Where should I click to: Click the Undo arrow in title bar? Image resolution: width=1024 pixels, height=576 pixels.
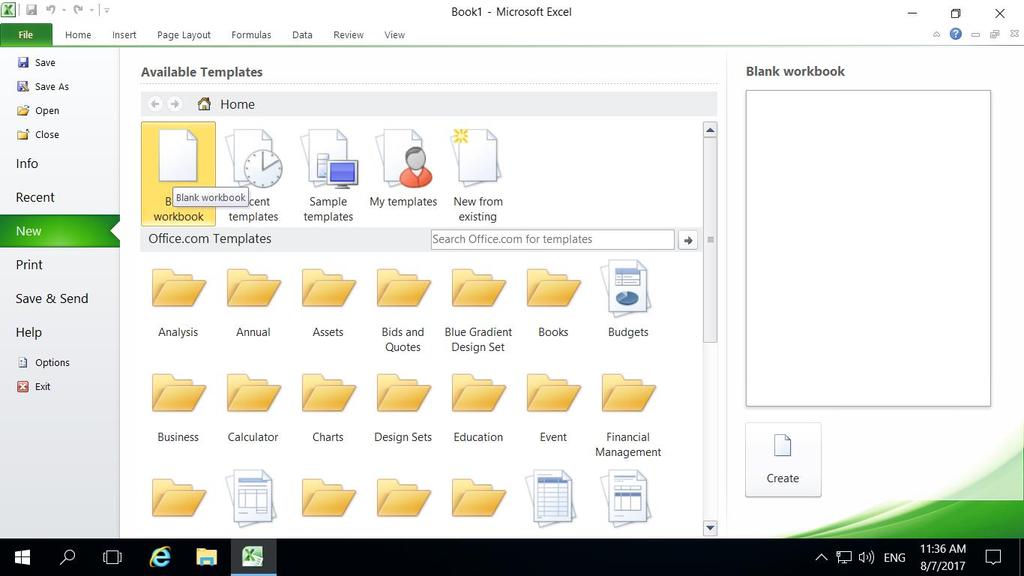tap(51, 10)
